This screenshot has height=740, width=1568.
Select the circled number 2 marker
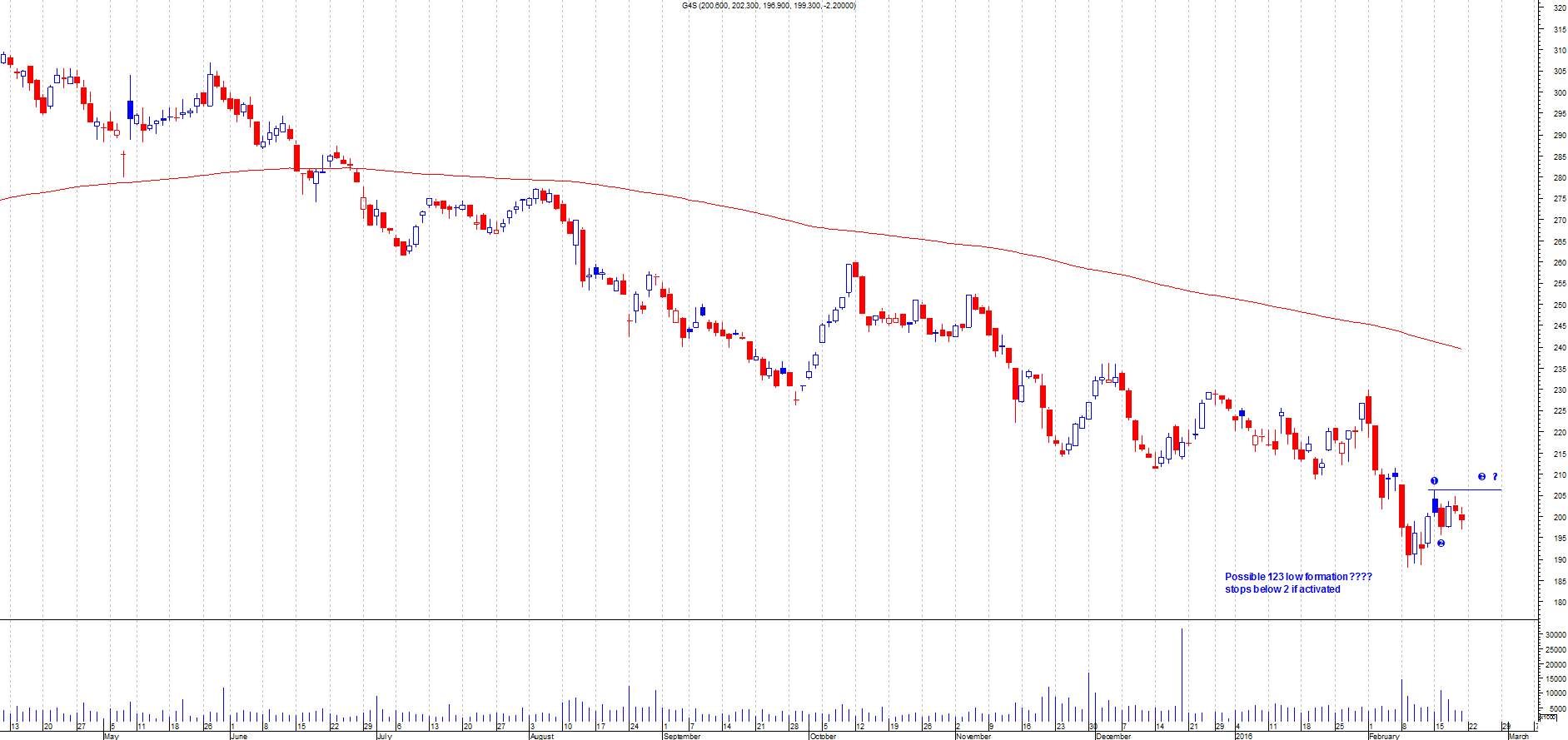[1441, 544]
